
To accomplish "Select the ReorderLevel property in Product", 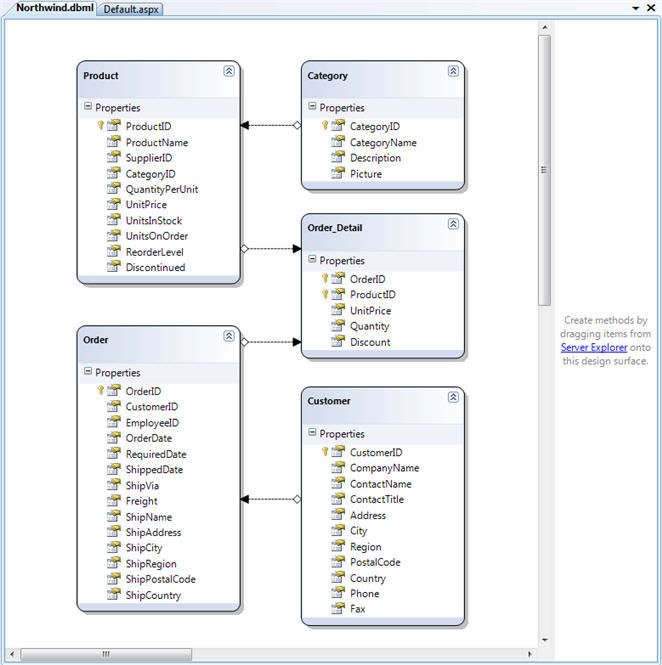I will pyautogui.click(x=155, y=252).
